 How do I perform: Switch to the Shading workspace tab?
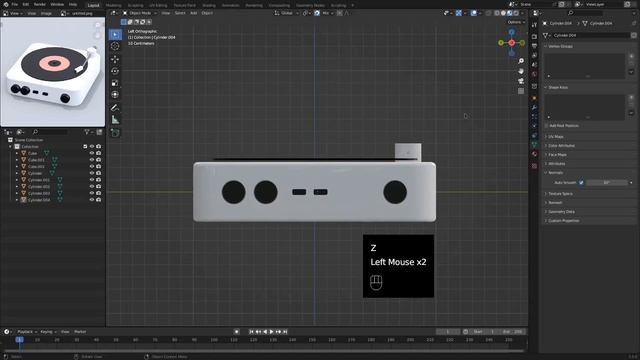tap(209, 5)
